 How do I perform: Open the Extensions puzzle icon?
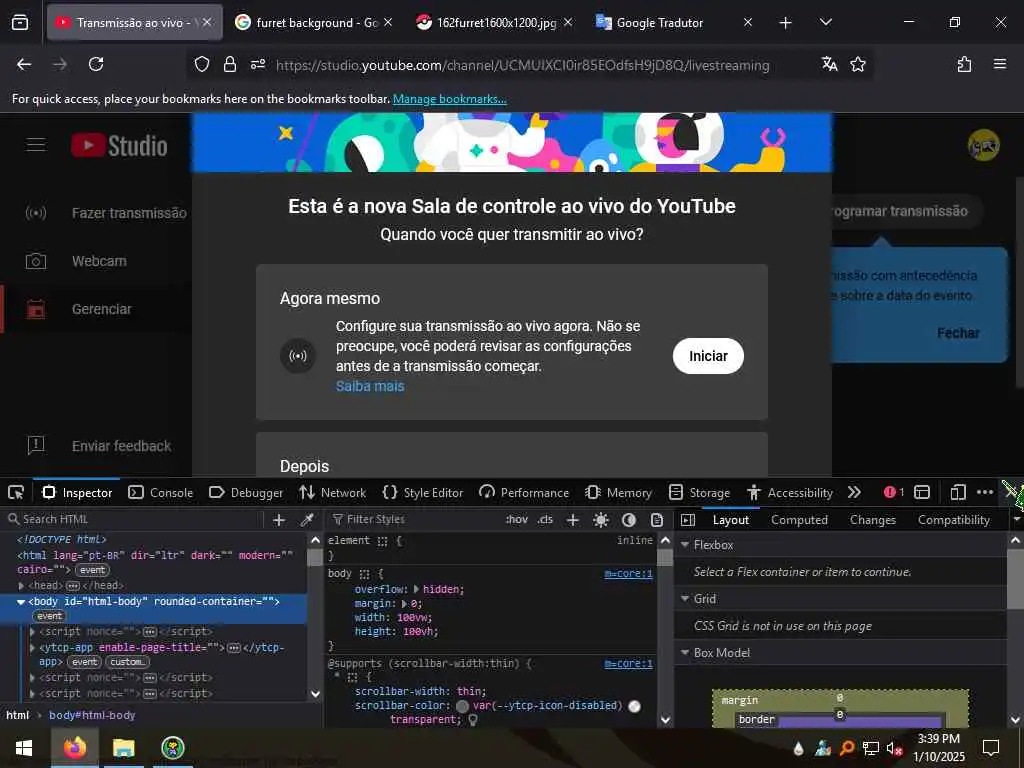pyautogui.click(x=964, y=64)
